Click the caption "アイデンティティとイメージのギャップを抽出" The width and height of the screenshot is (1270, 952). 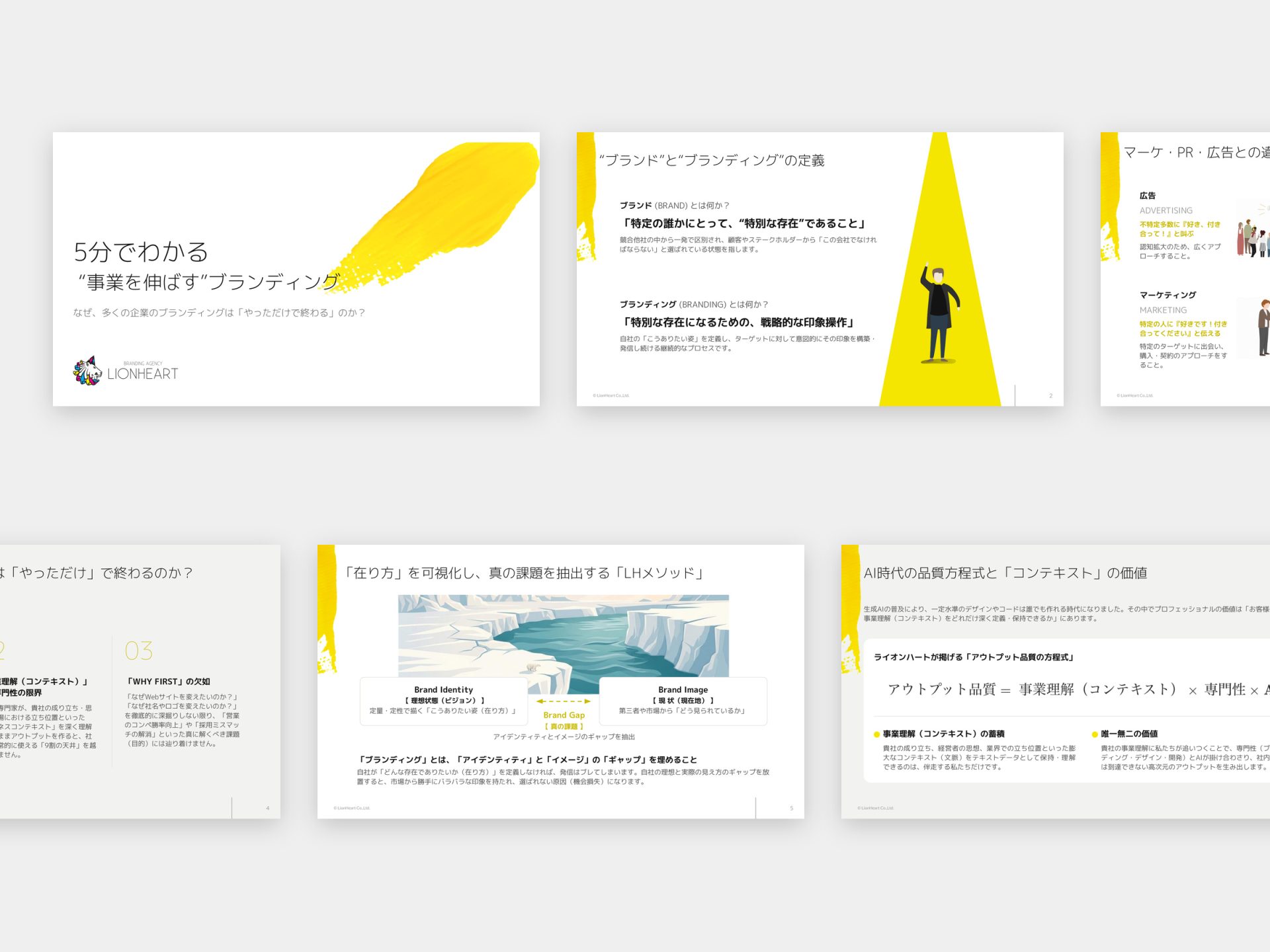[x=564, y=736]
